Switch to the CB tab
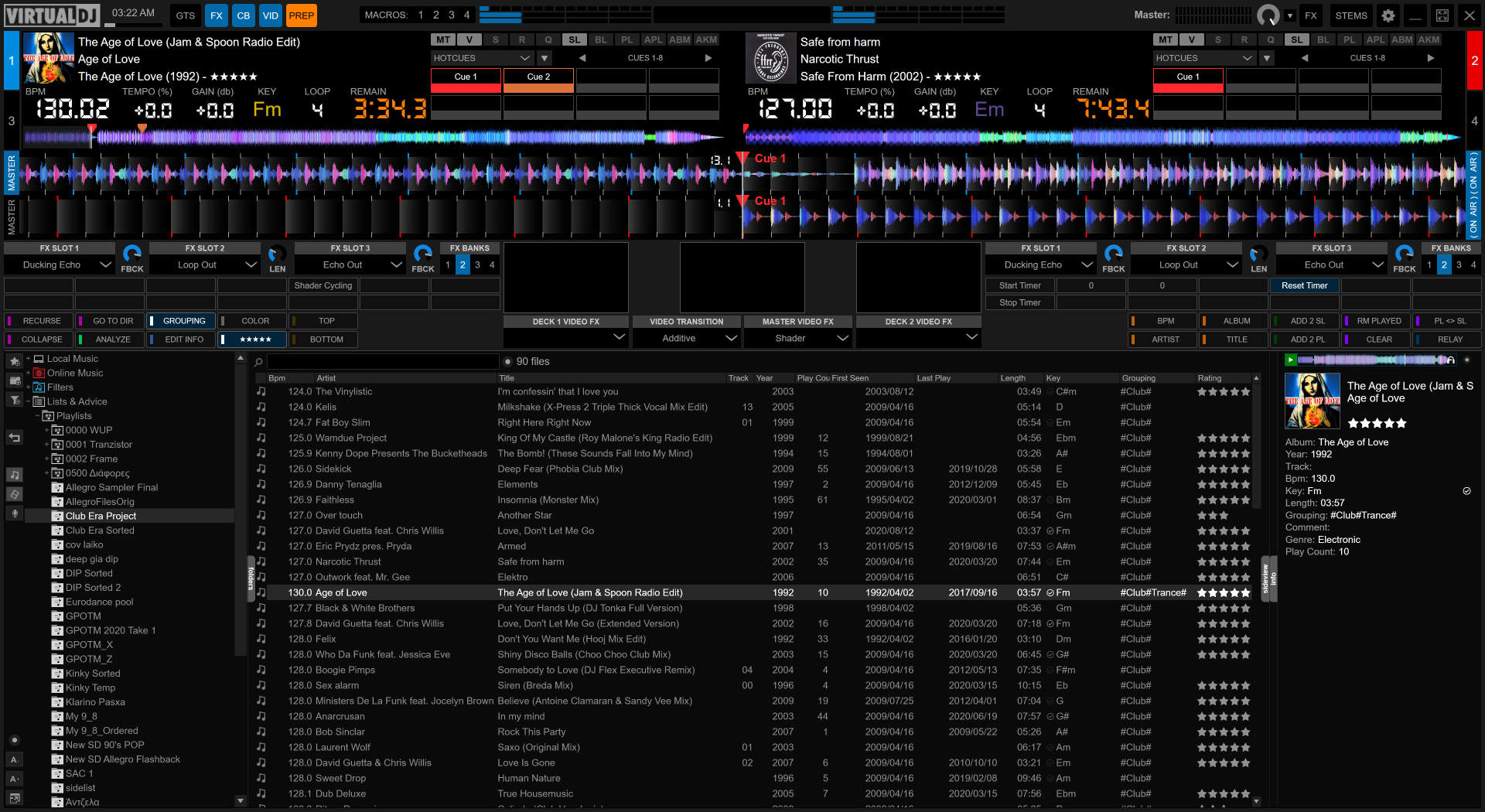 click(244, 15)
